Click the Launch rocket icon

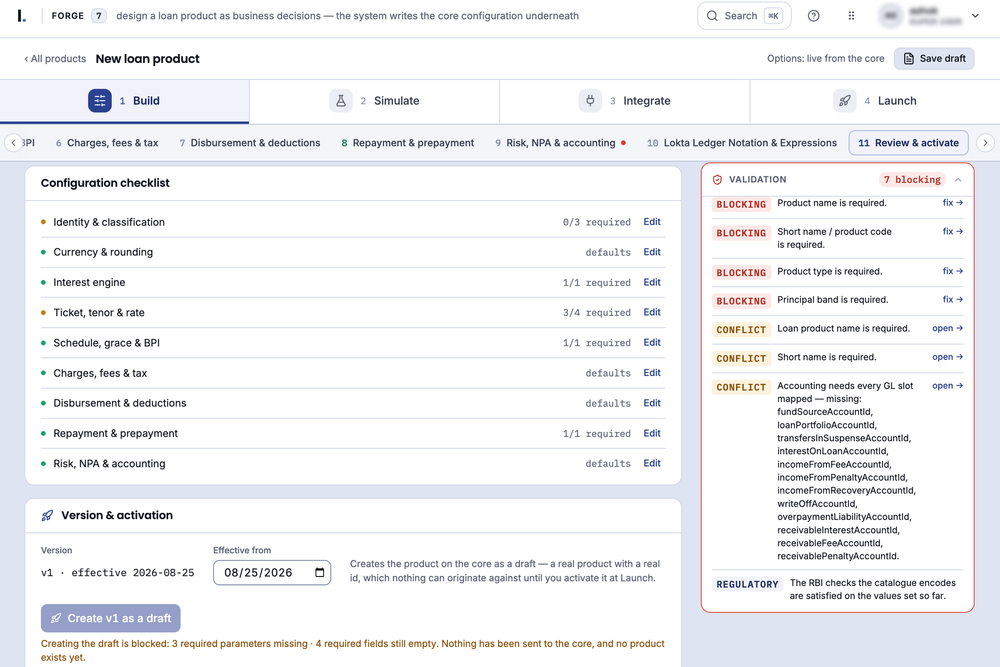point(844,101)
